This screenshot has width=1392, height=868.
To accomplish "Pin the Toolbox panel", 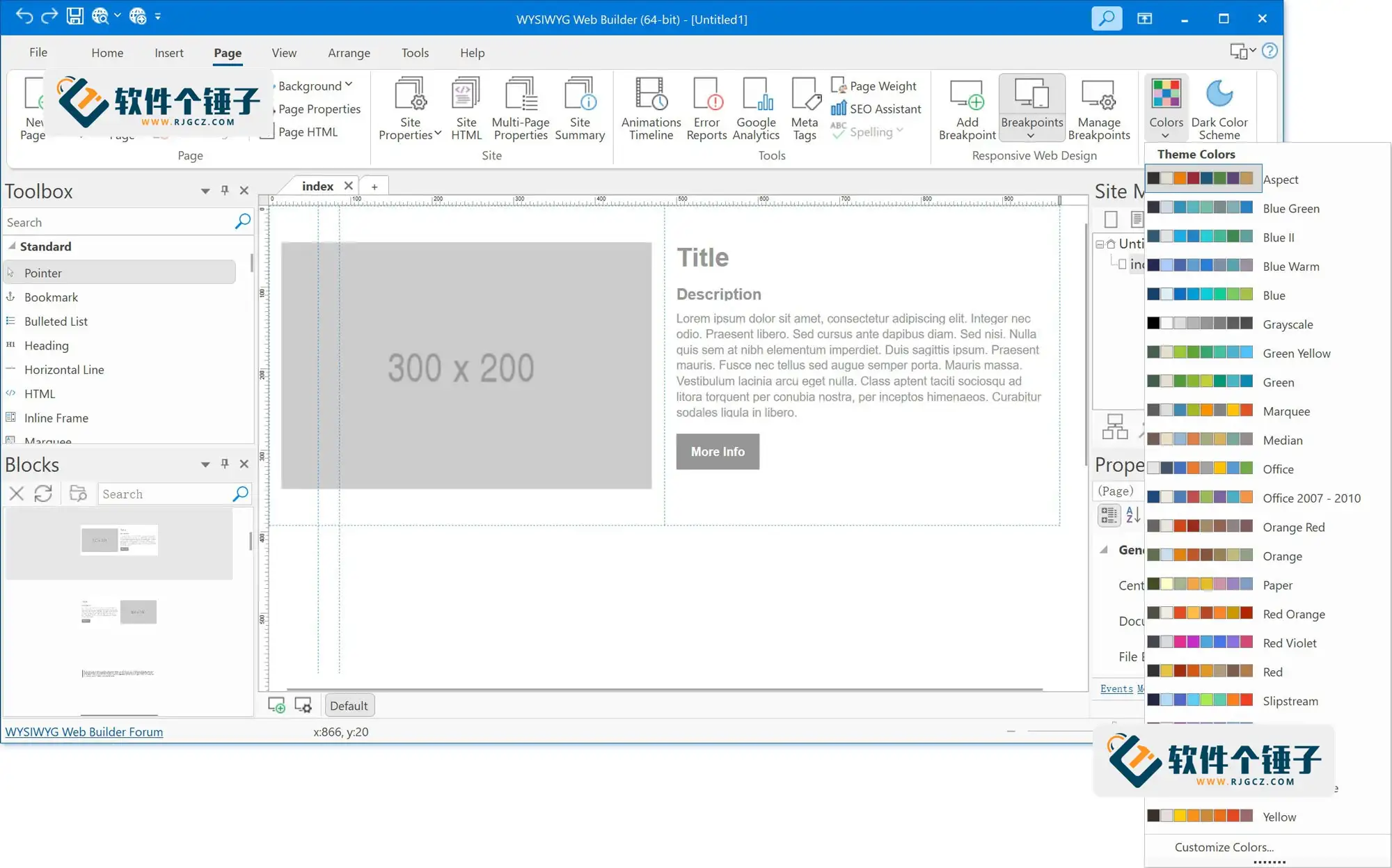I will pyautogui.click(x=224, y=190).
